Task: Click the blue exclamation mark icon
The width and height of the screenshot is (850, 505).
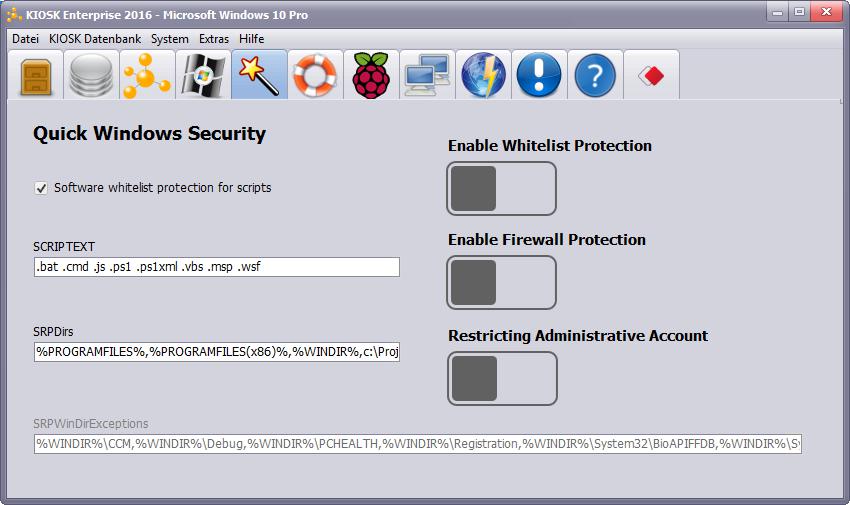Action: [x=539, y=75]
